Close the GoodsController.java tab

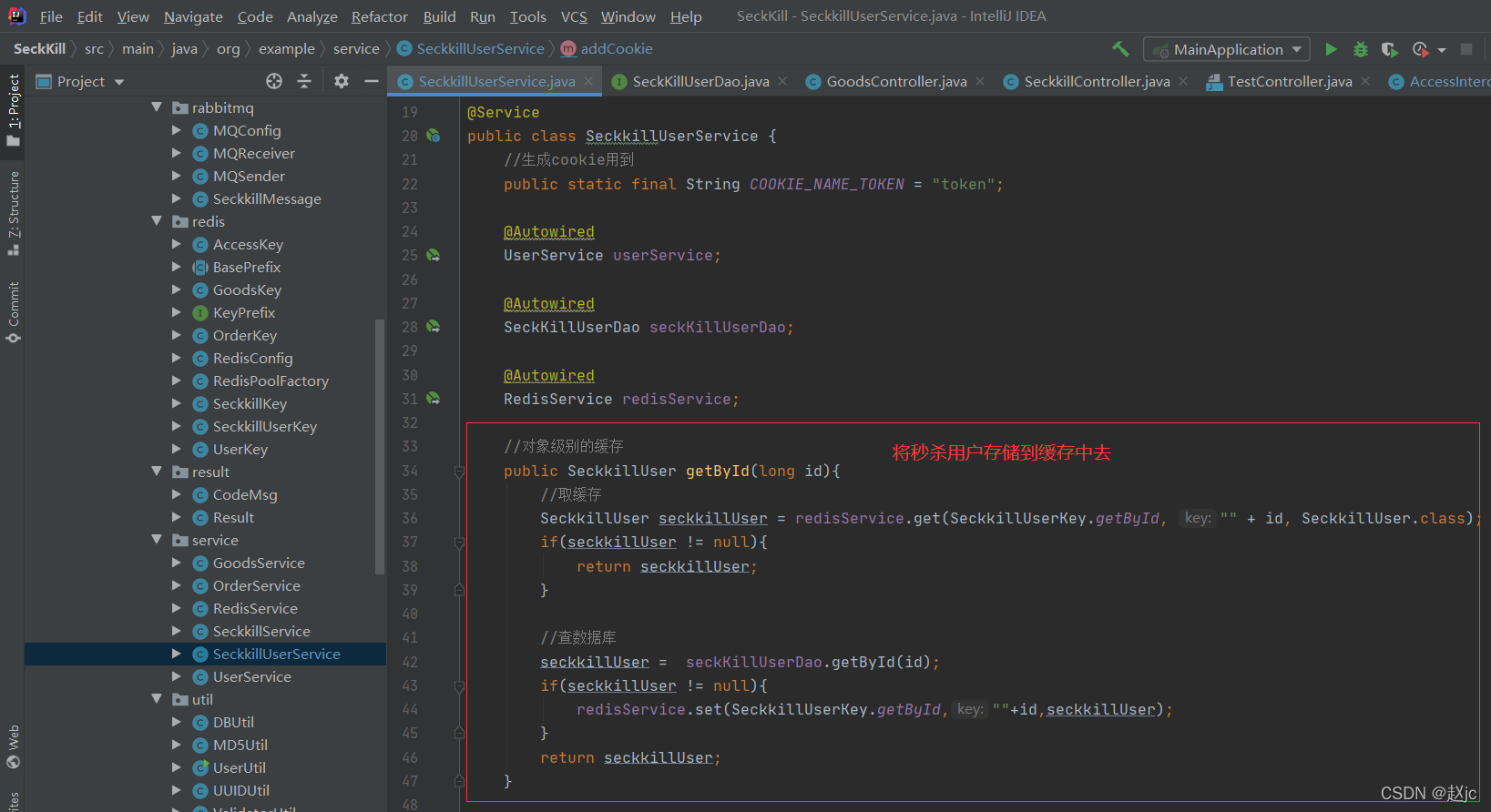pos(980,81)
